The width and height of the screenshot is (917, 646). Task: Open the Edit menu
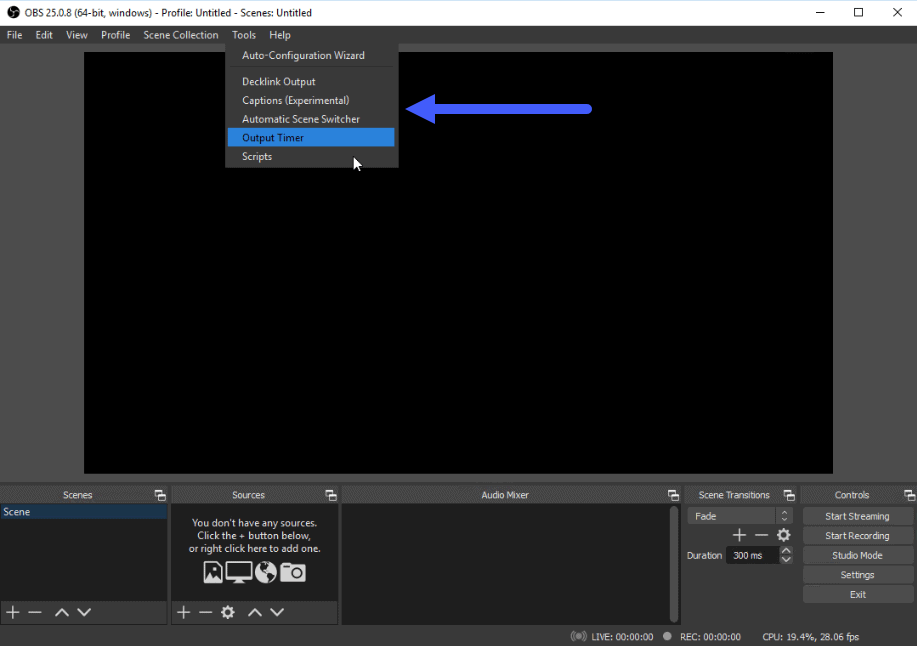point(44,35)
